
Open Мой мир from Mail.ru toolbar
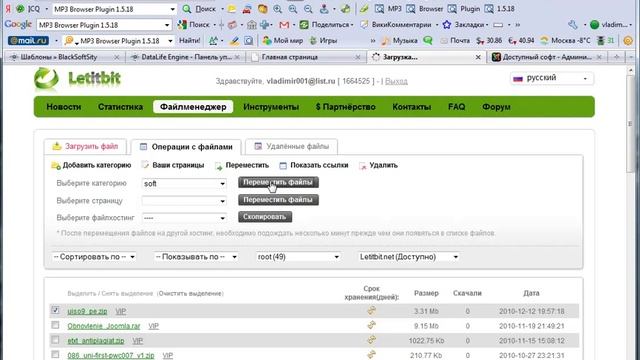pos(283,41)
